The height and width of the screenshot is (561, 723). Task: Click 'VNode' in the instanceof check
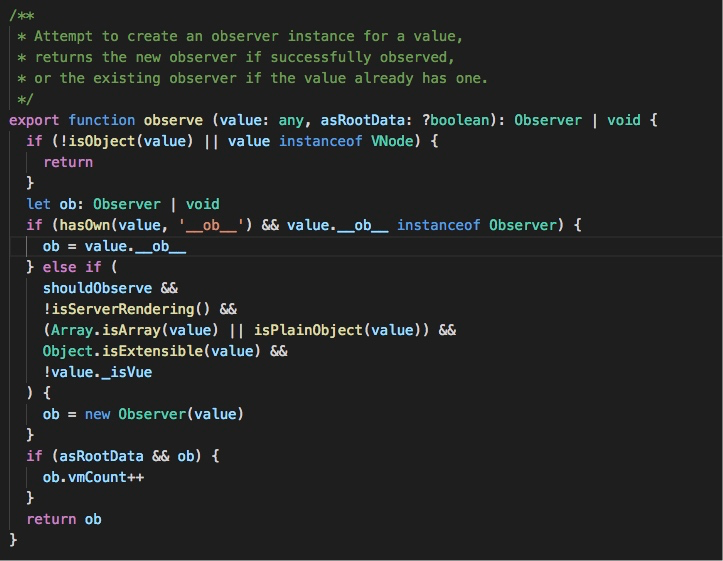pos(392,141)
